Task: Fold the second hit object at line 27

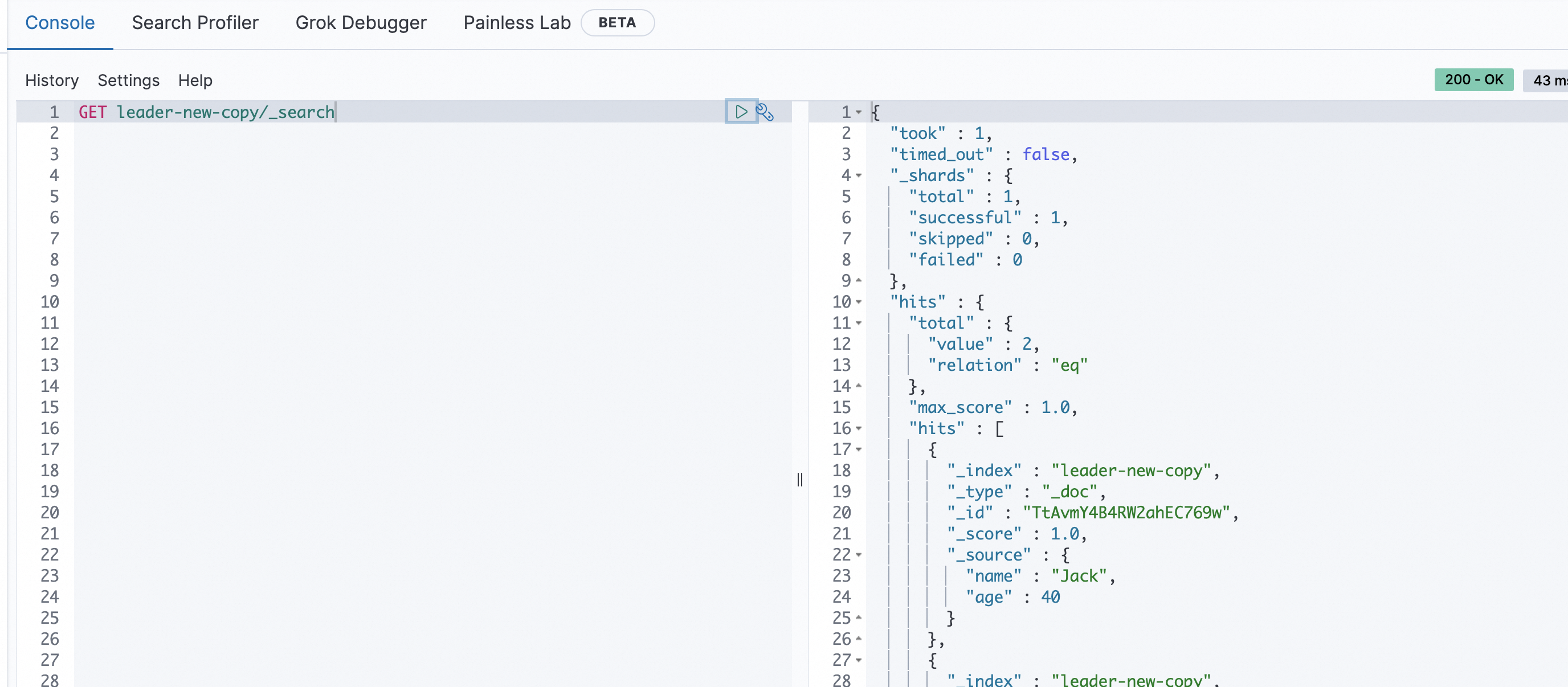Action: click(x=858, y=660)
